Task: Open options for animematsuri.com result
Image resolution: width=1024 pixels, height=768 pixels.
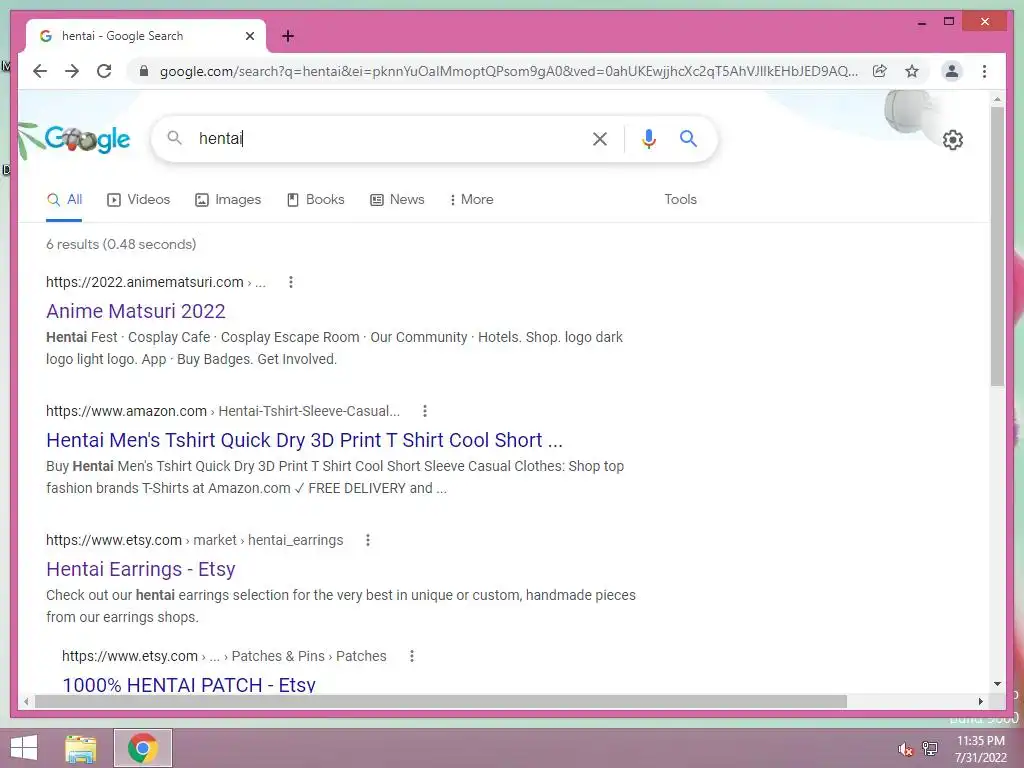Action: coord(291,282)
